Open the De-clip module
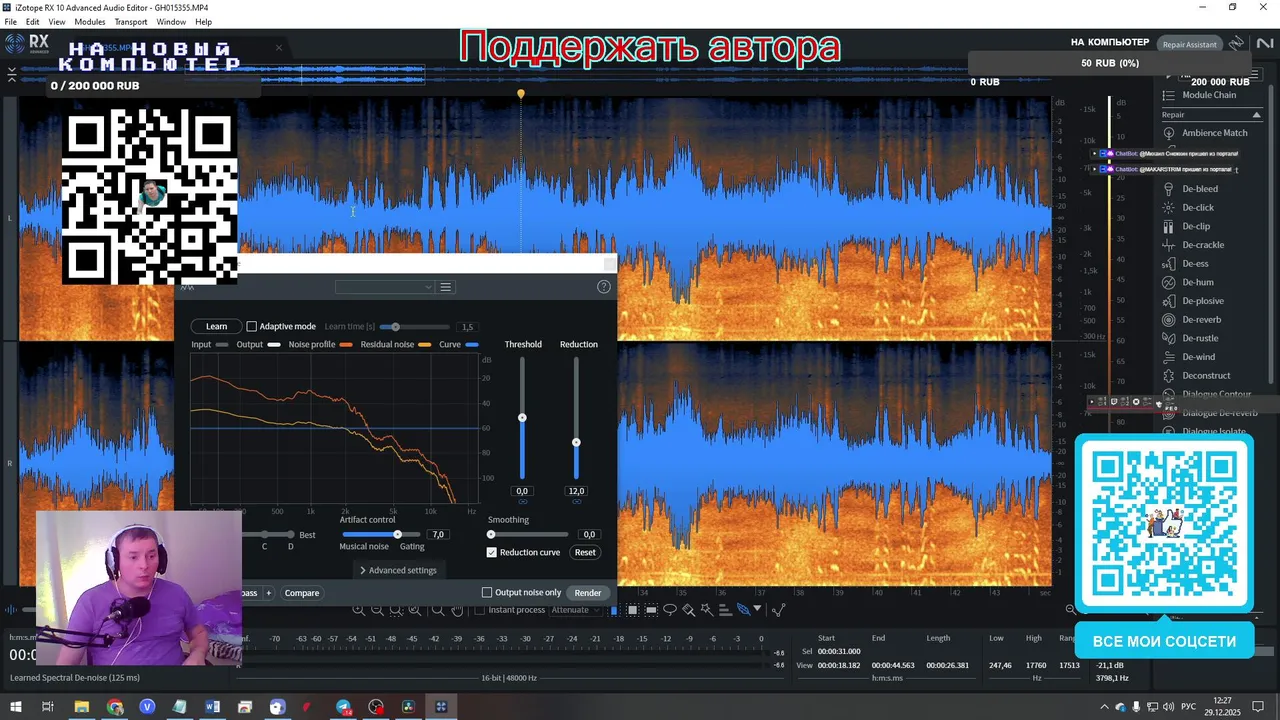 click(x=1195, y=226)
